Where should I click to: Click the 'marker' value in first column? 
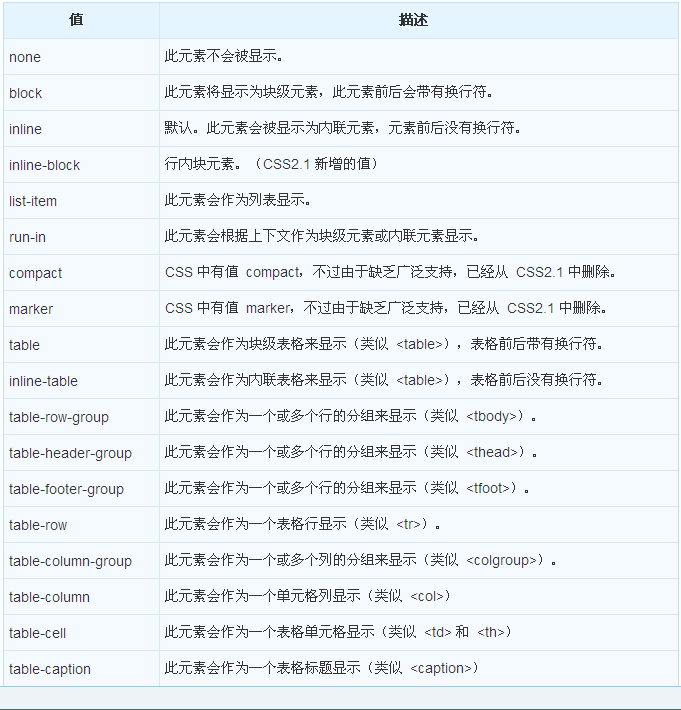(31, 309)
